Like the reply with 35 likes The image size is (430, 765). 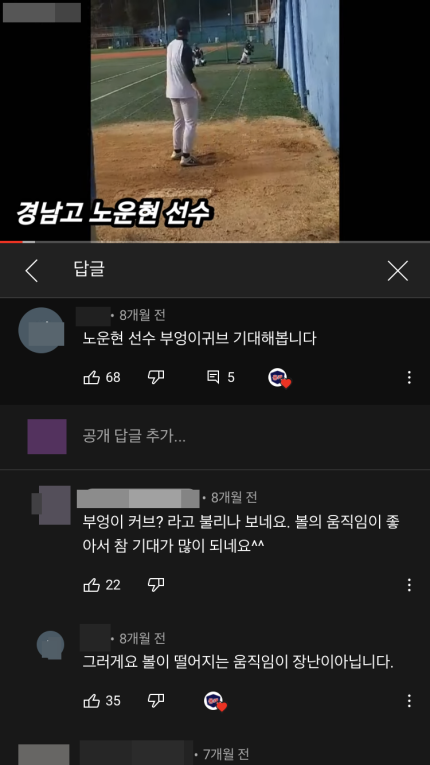(x=92, y=701)
